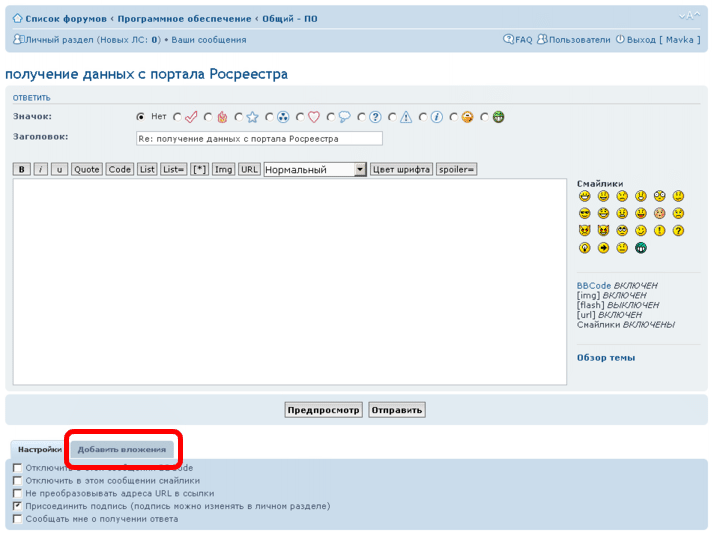Viewport: 714px width, 536px height.
Task: Open the 'BBCode' help link
Action: (x=593, y=286)
